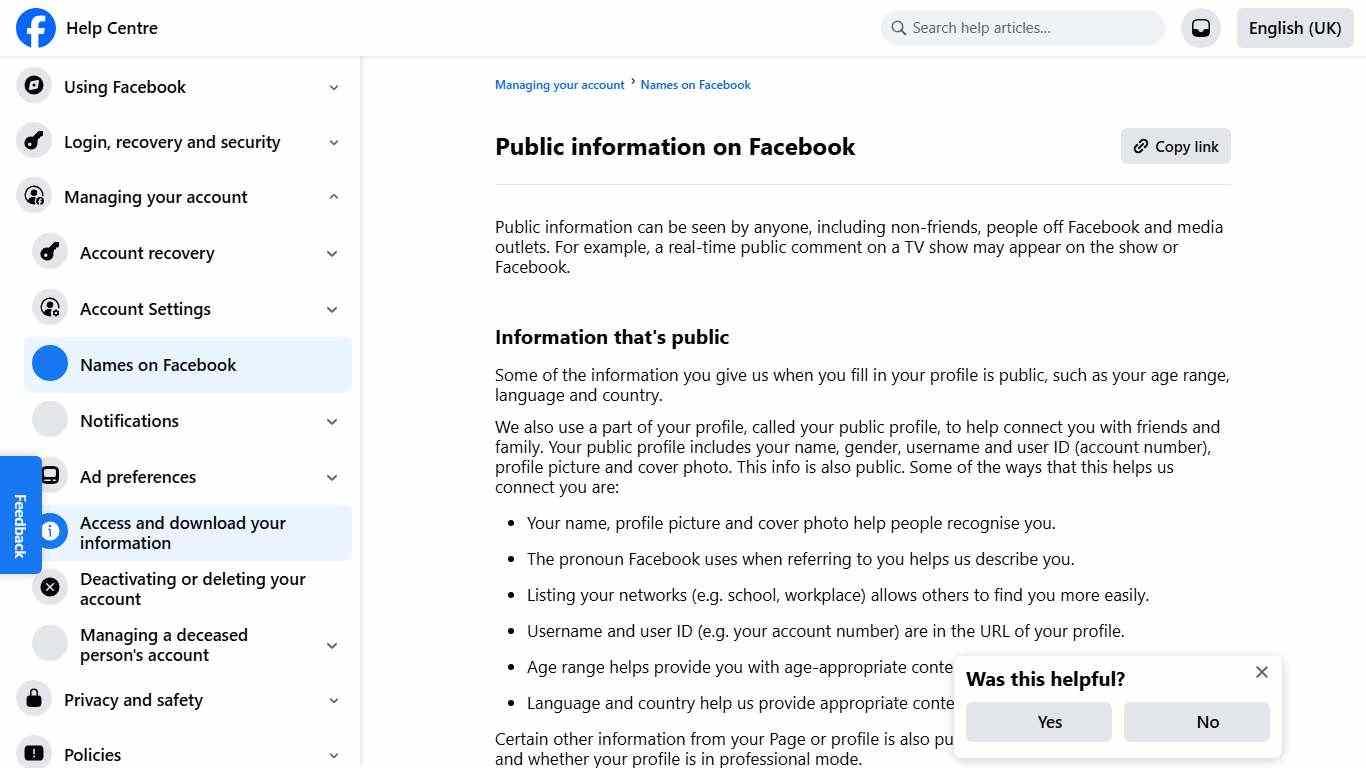Click the Facebook logo icon
1366x768 pixels.
(35, 28)
